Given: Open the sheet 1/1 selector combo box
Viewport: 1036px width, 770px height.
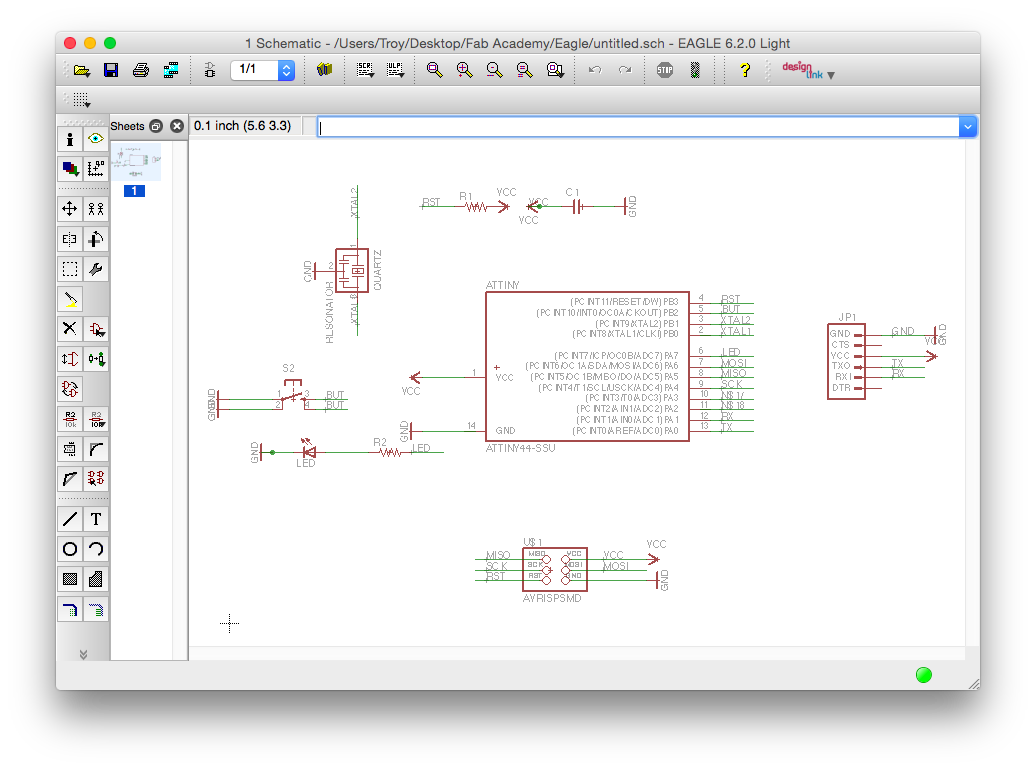Looking at the screenshot, I should click(262, 69).
